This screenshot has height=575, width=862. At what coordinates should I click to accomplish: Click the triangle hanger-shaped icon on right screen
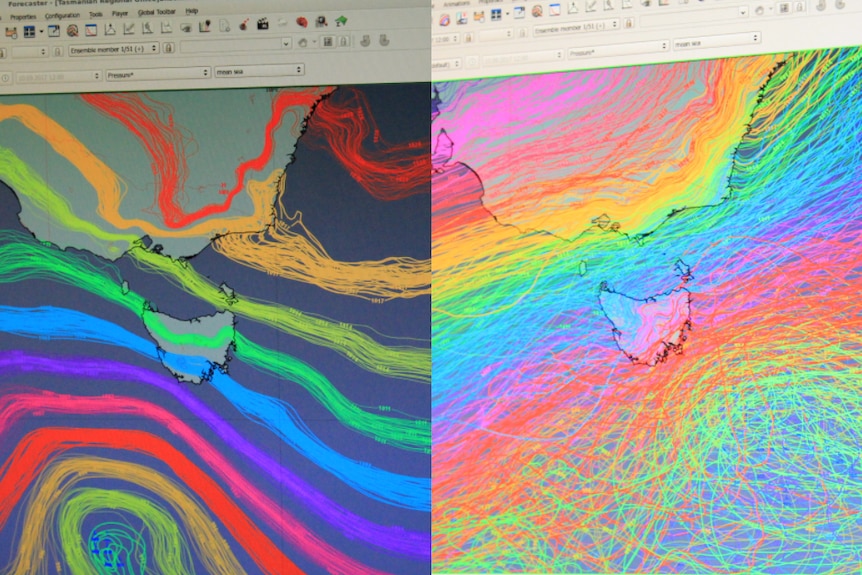tap(573, 8)
